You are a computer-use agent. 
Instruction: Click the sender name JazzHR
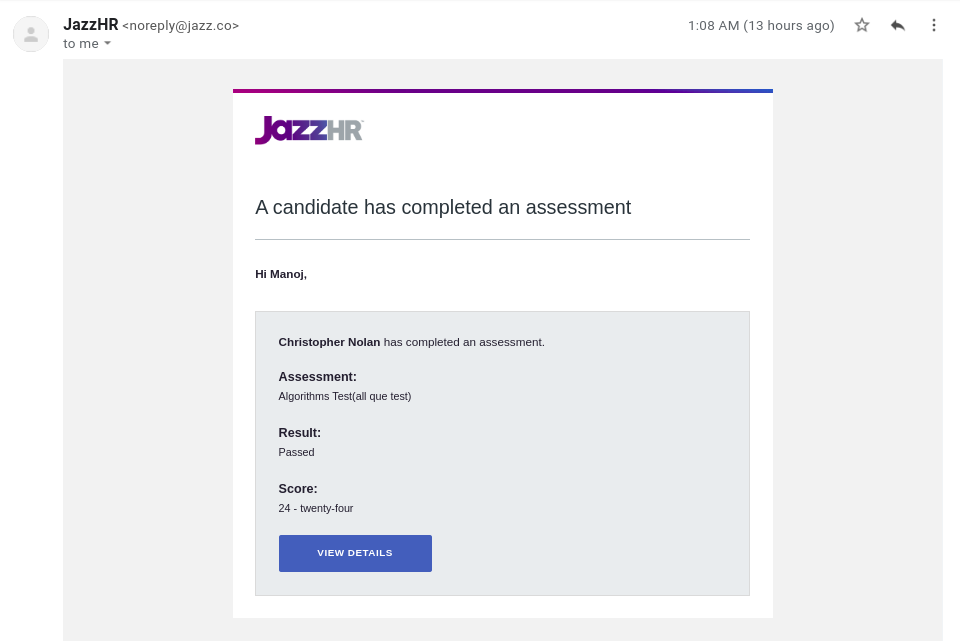(91, 24)
